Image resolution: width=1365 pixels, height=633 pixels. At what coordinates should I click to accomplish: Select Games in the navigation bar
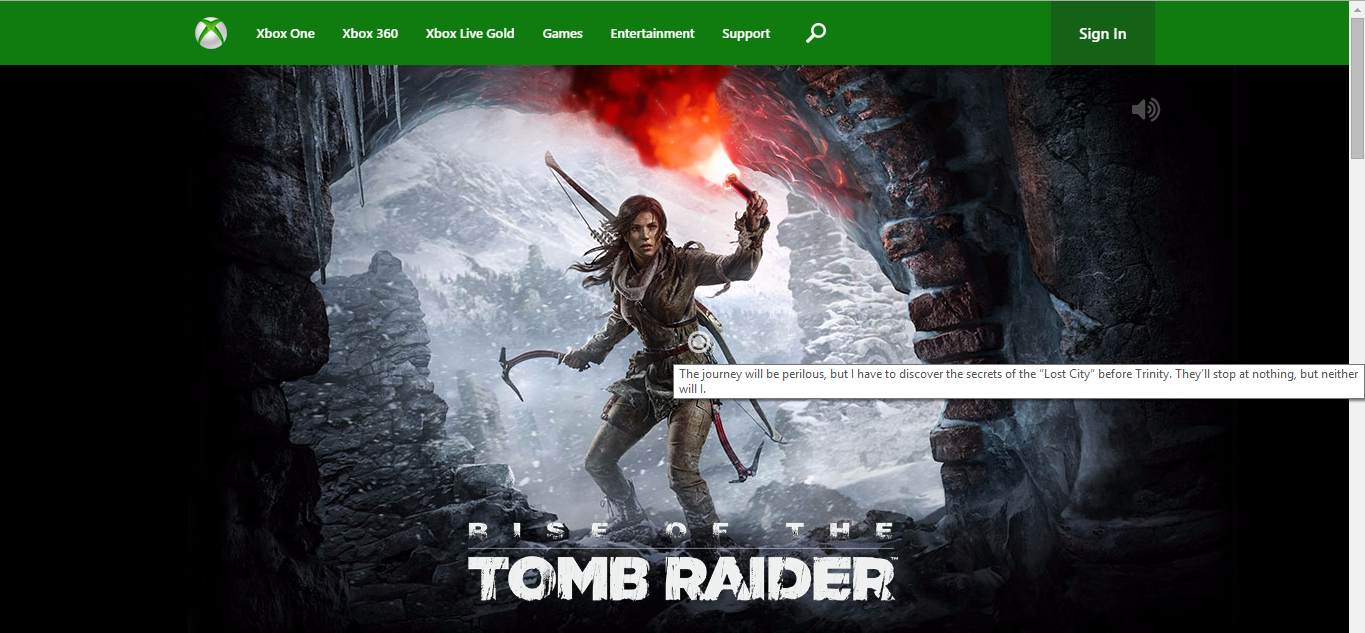pos(562,33)
